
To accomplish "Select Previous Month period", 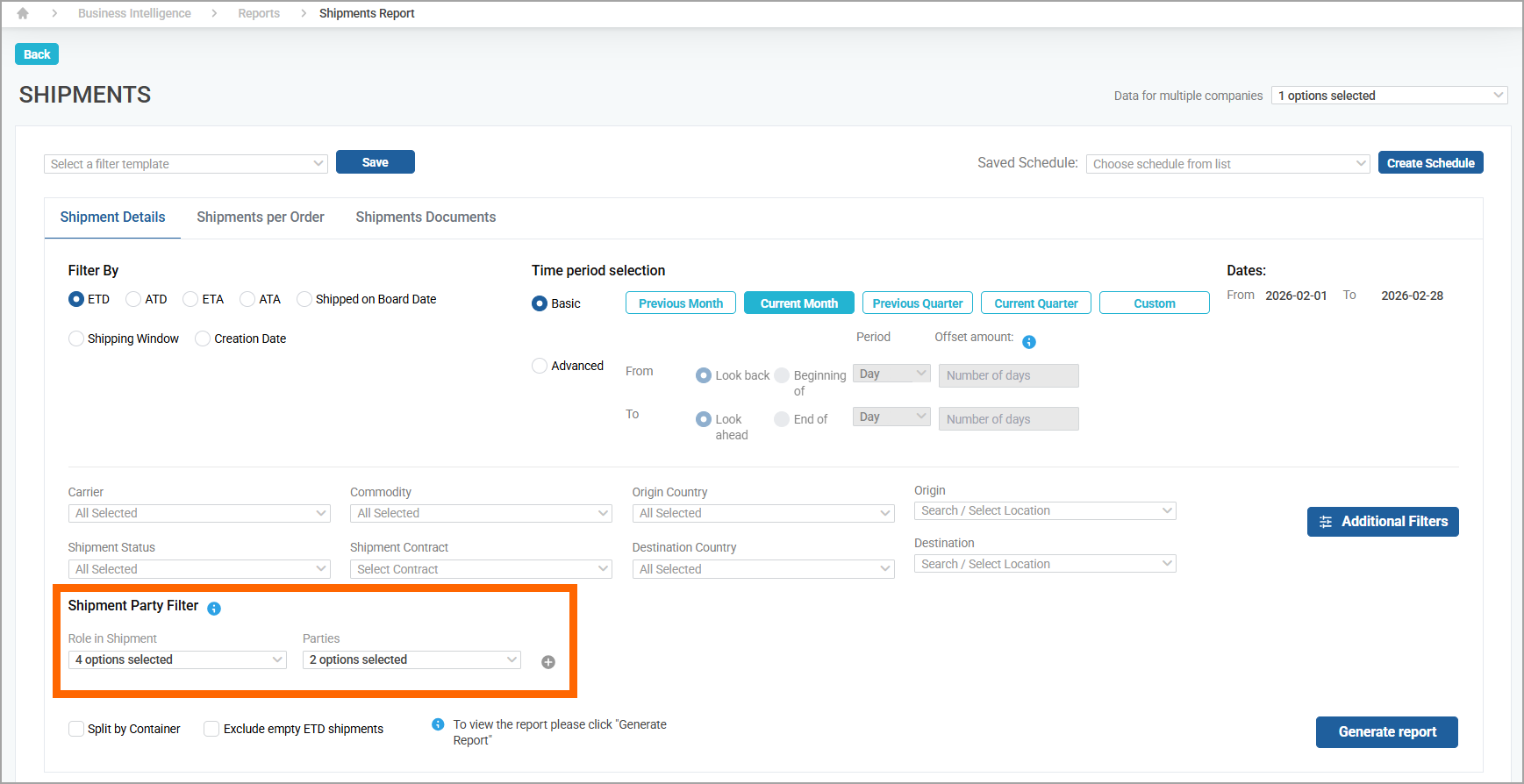I will click(681, 303).
